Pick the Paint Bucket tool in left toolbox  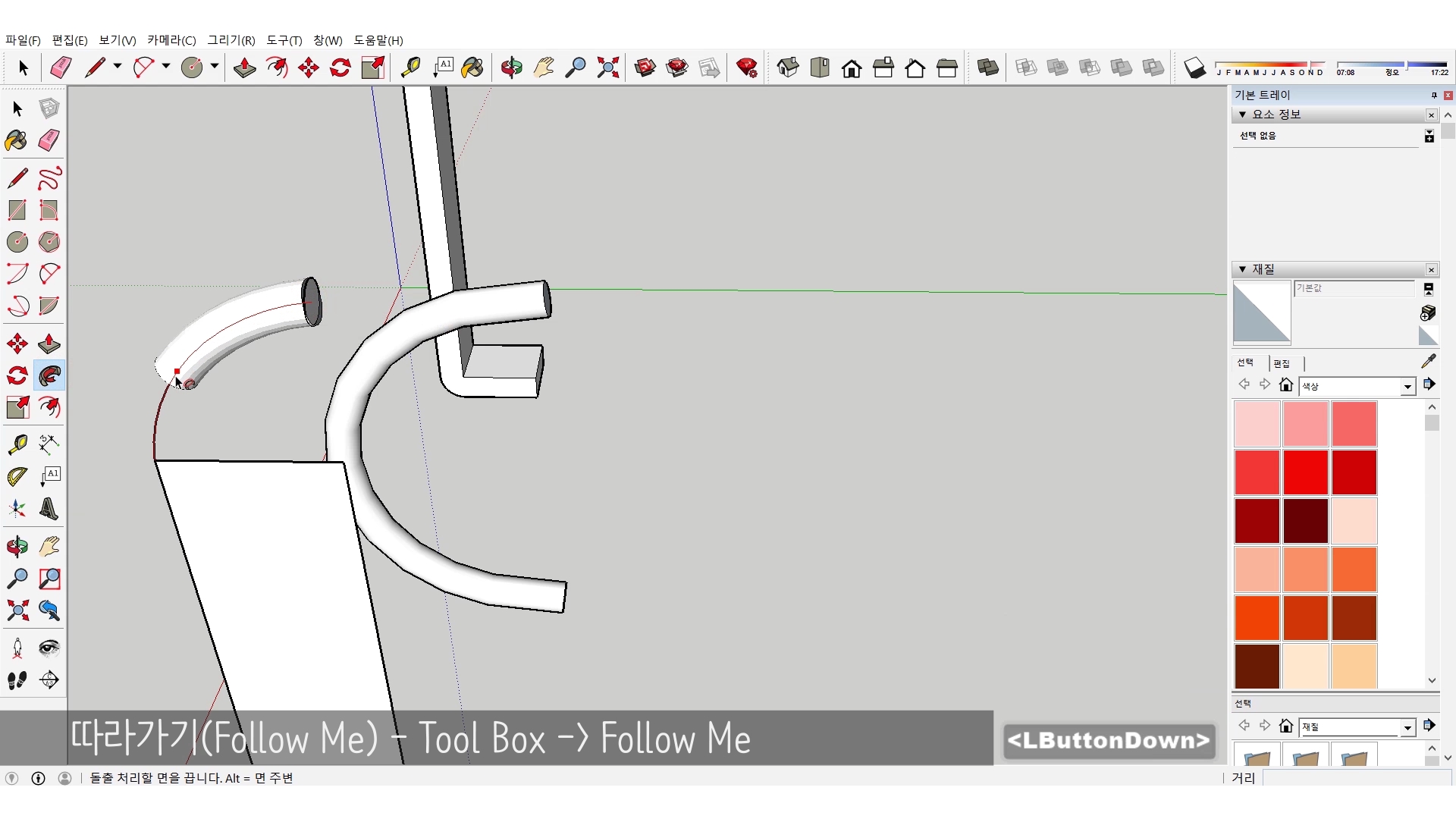pos(17,140)
